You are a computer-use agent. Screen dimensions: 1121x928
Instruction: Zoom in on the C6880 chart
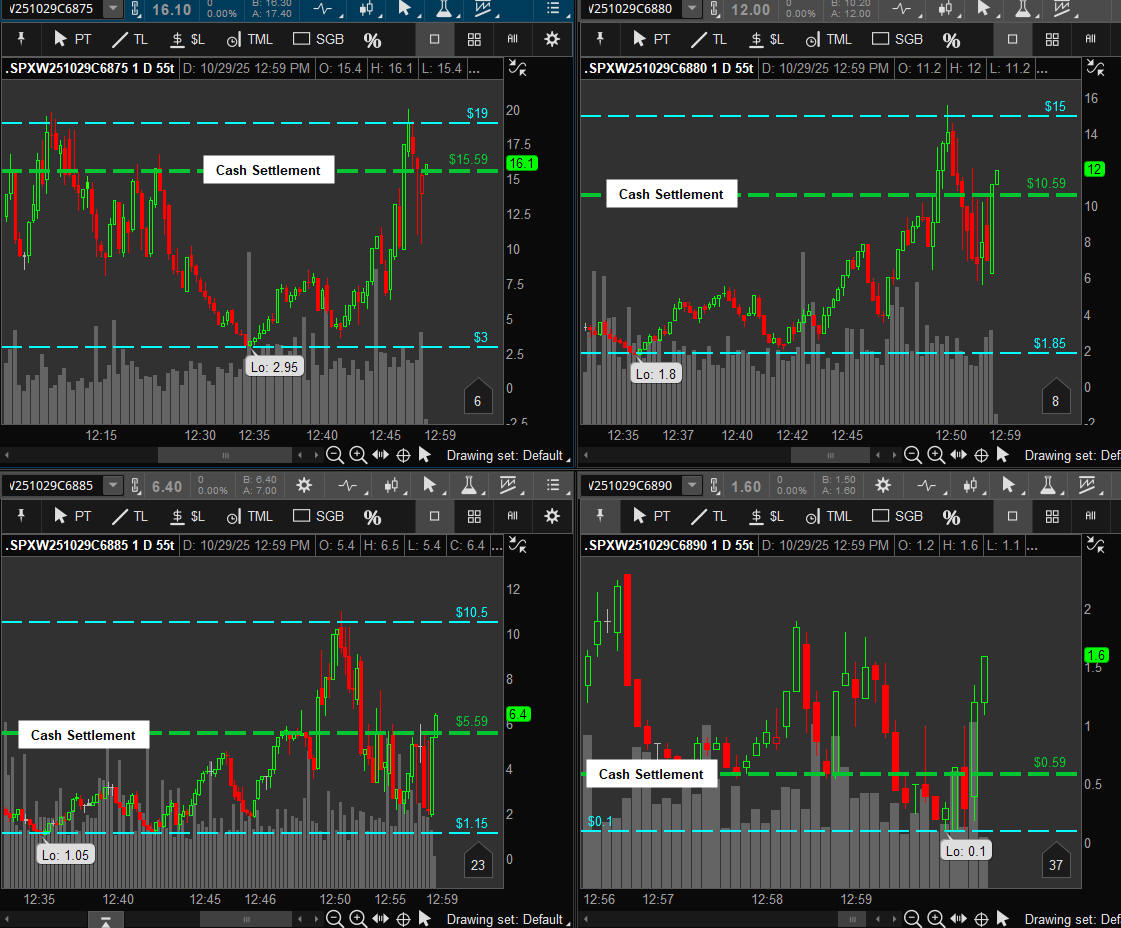(935, 455)
